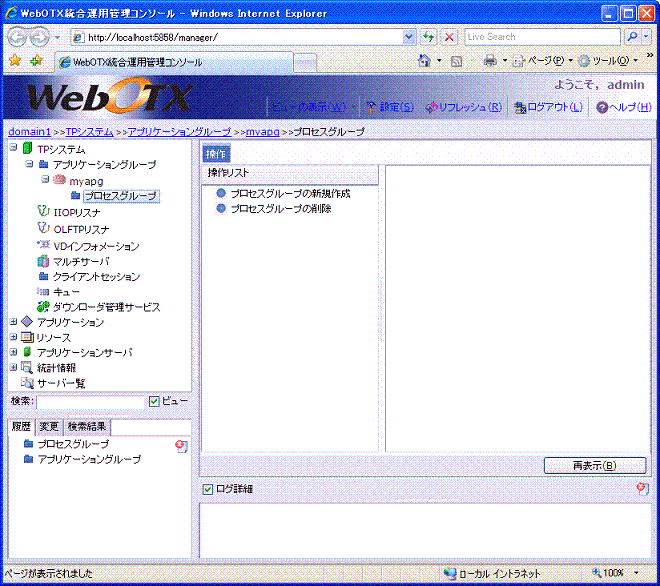
Task: Select the VDインフォメーション icon
Action: pyautogui.click(x=43, y=245)
